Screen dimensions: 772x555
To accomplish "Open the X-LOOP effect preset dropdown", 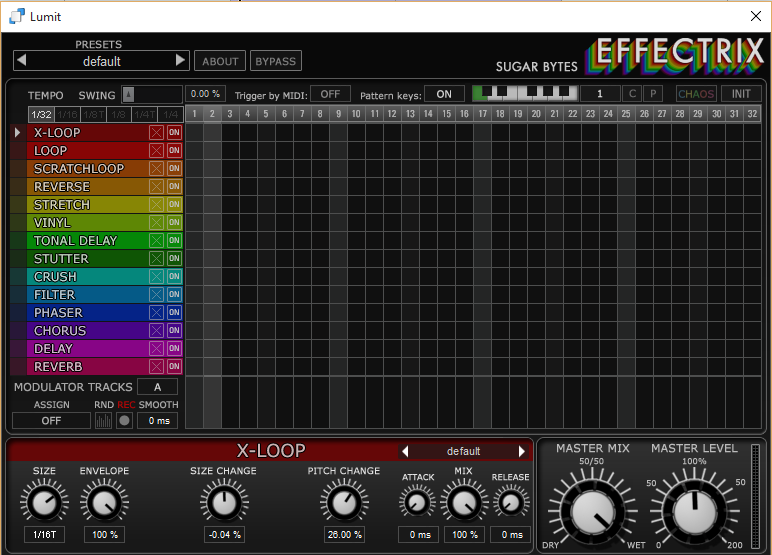I will point(463,451).
